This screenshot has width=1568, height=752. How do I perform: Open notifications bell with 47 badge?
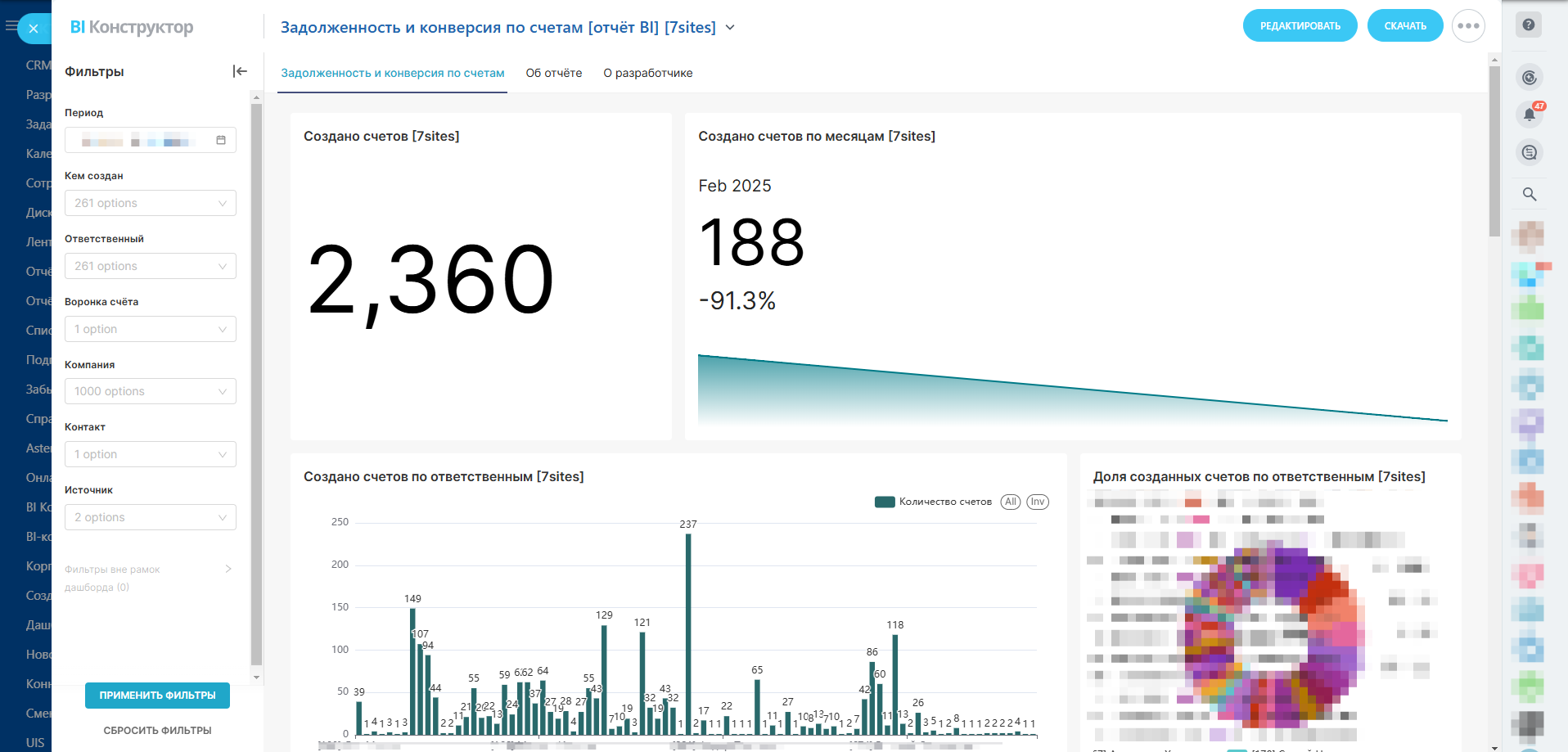[1530, 115]
